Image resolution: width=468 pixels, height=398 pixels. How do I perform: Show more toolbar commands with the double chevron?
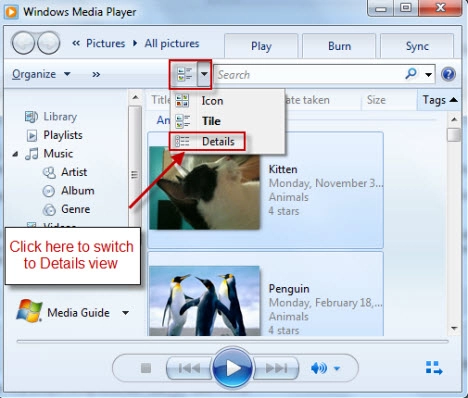96,74
